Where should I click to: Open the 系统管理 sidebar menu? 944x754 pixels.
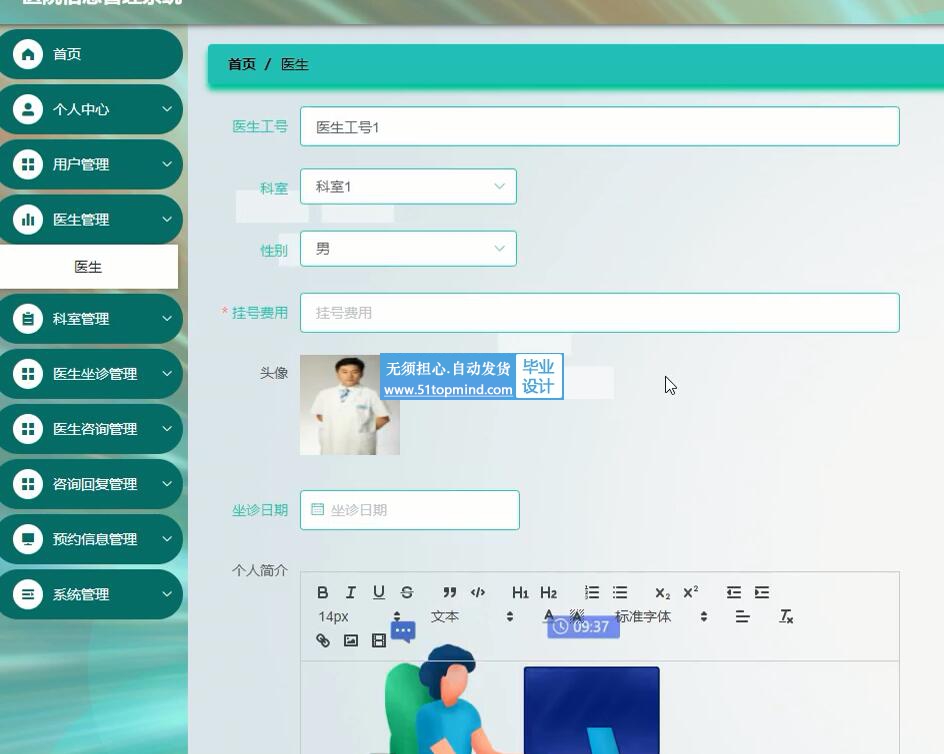(x=90, y=594)
